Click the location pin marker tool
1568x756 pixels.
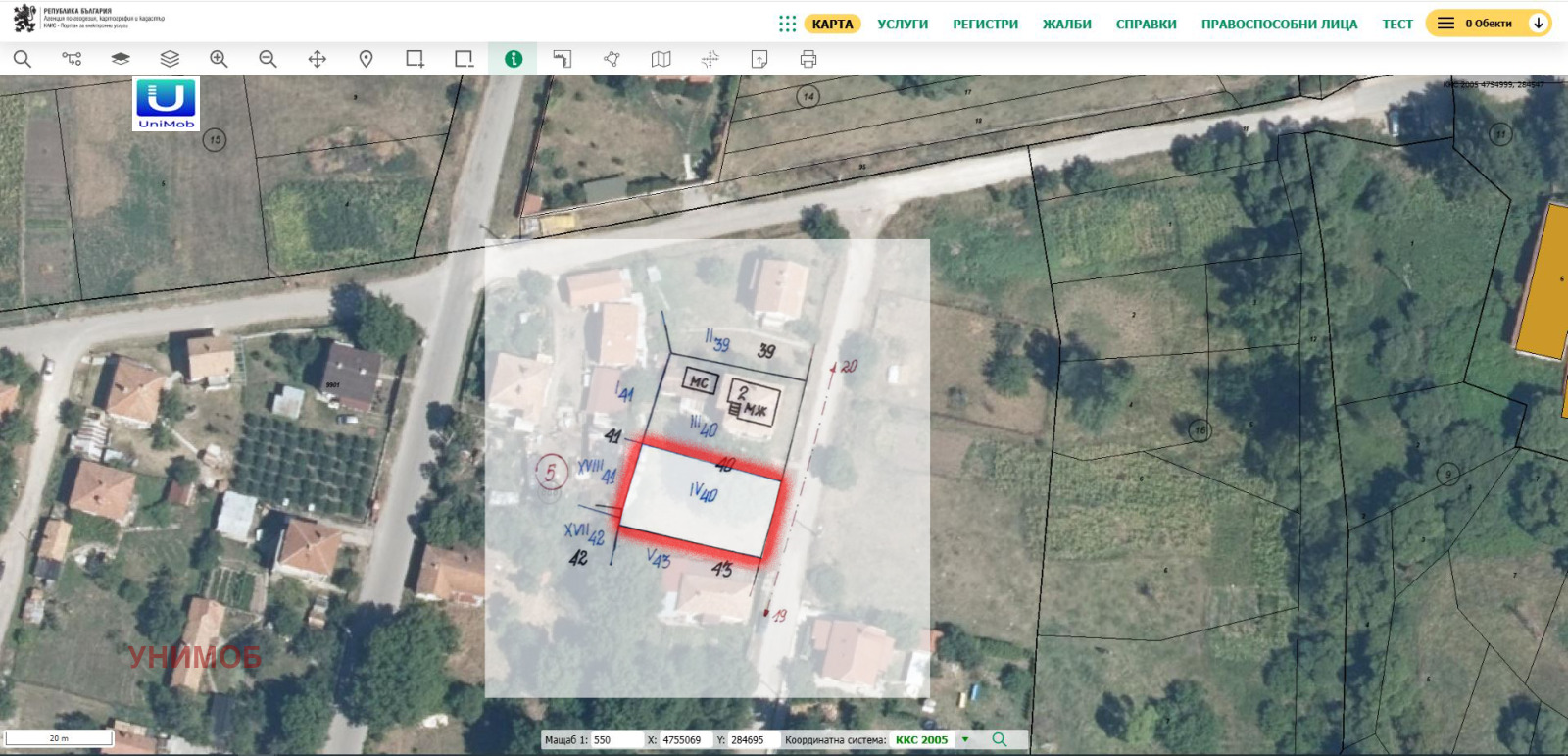(366, 59)
